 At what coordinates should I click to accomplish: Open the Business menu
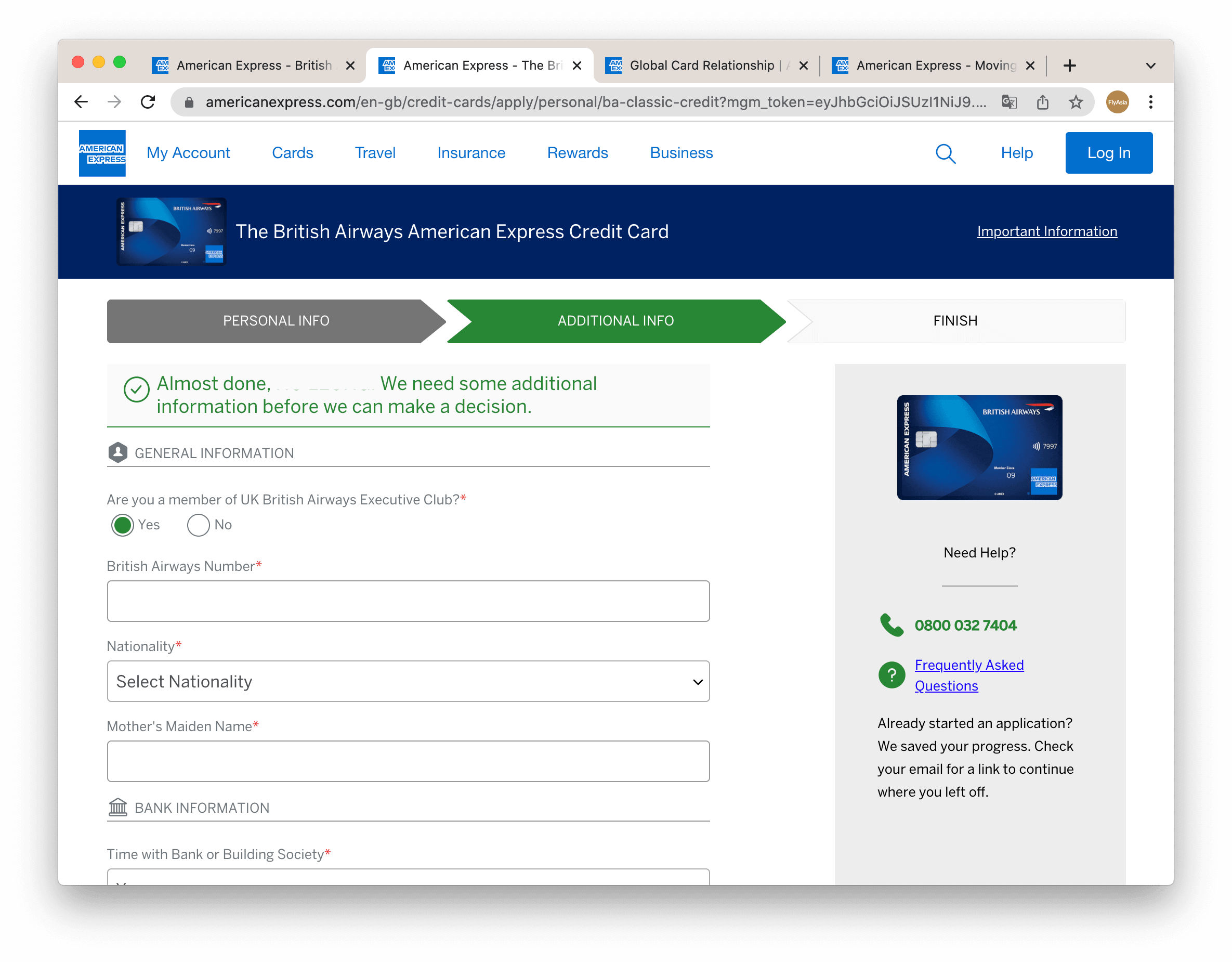681,153
